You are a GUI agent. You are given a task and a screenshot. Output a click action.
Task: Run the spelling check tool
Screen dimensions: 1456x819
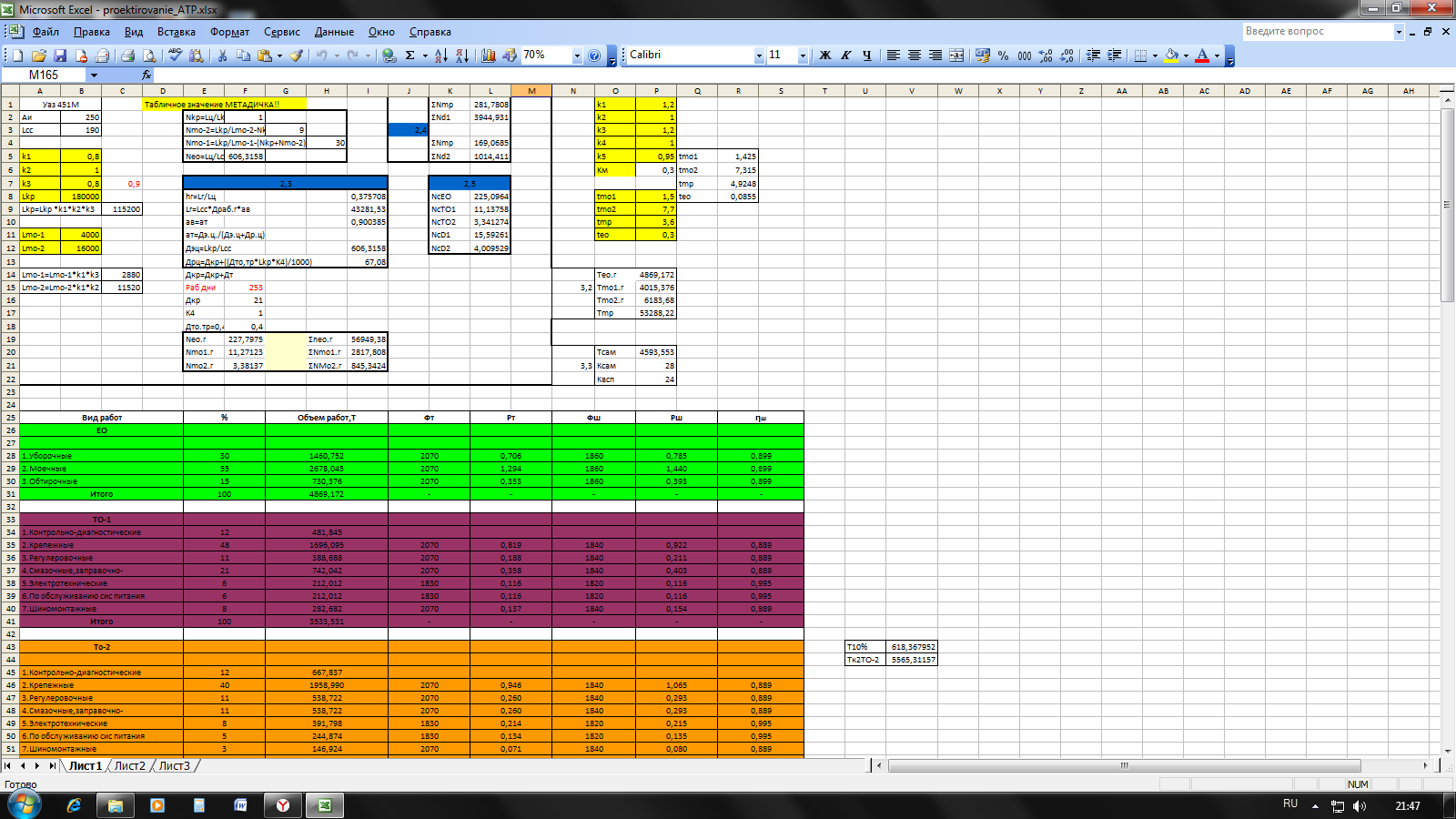176,56
